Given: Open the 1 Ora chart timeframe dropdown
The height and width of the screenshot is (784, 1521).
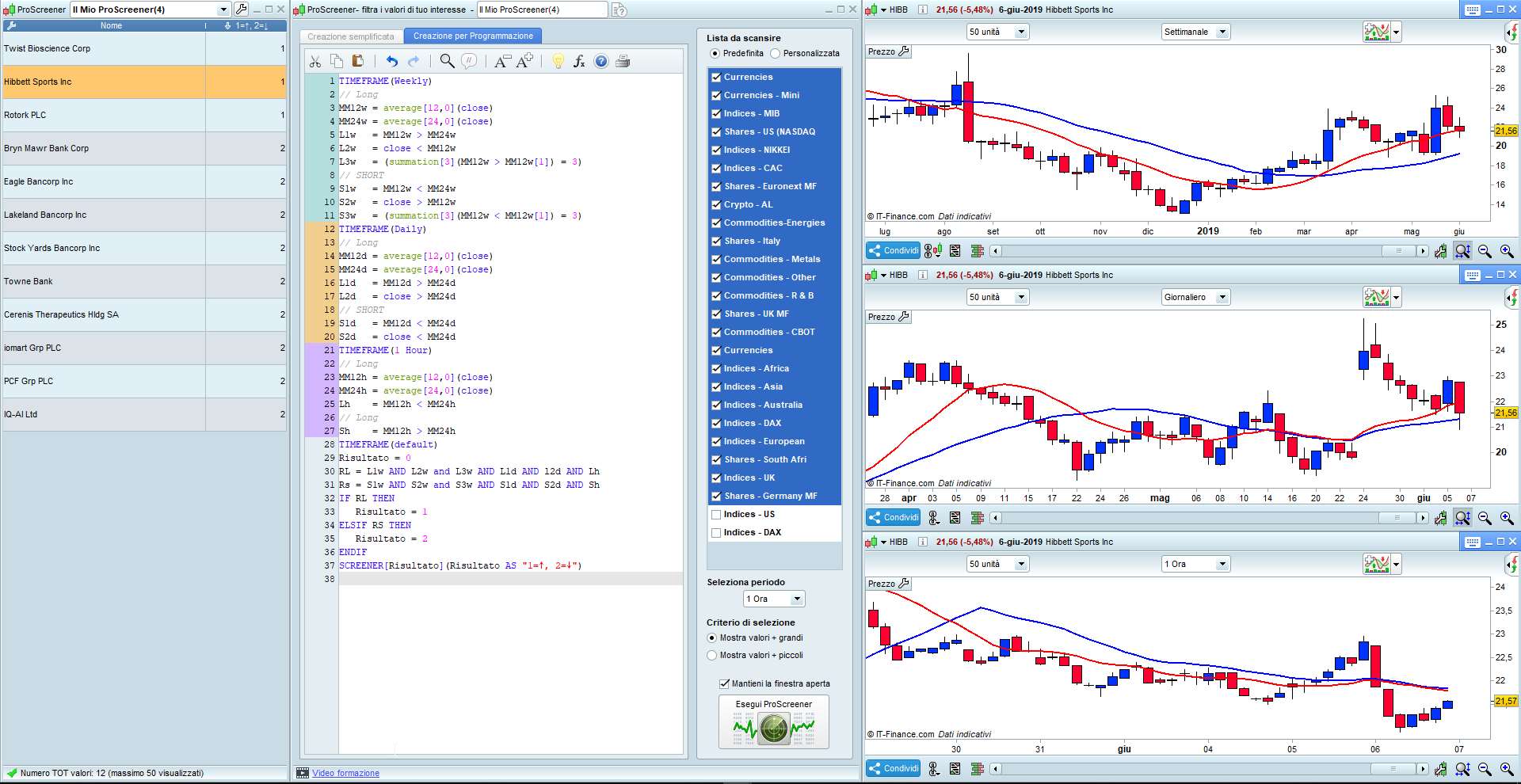Looking at the screenshot, I should click(x=1195, y=565).
